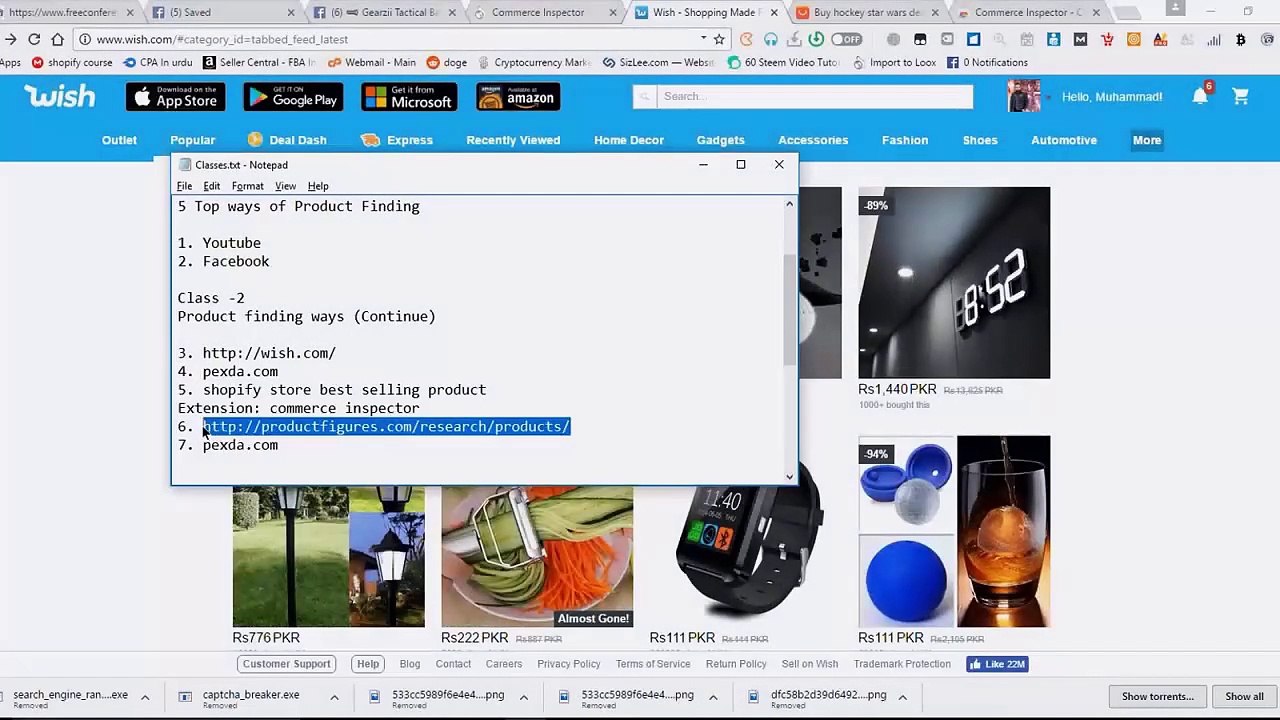Viewport: 1280px width, 720px height.
Task: Click the red shopping cart extension icon
Action: tap(1107, 40)
